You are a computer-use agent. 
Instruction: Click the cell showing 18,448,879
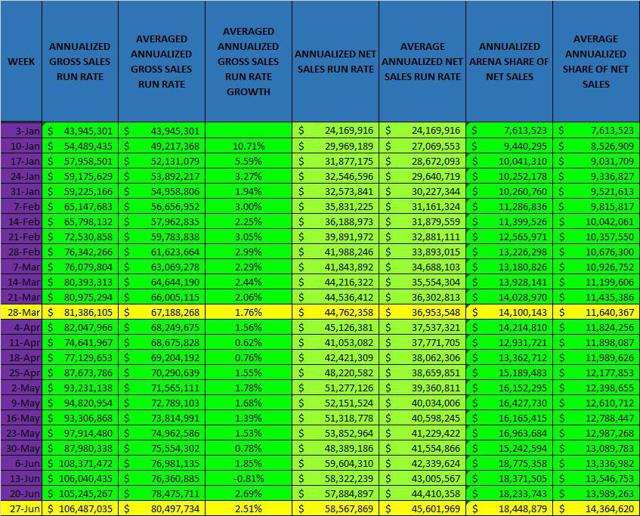(x=509, y=509)
